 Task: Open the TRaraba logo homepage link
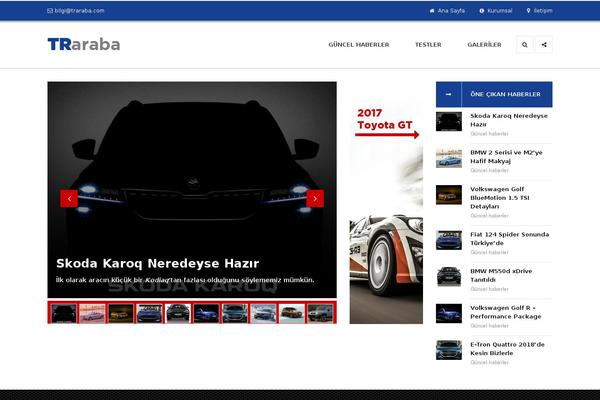click(x=84, y=44)
